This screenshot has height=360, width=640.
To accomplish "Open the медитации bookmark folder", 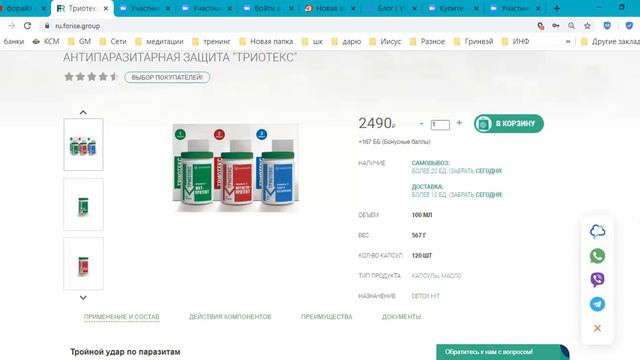I will tap(159, 41).
